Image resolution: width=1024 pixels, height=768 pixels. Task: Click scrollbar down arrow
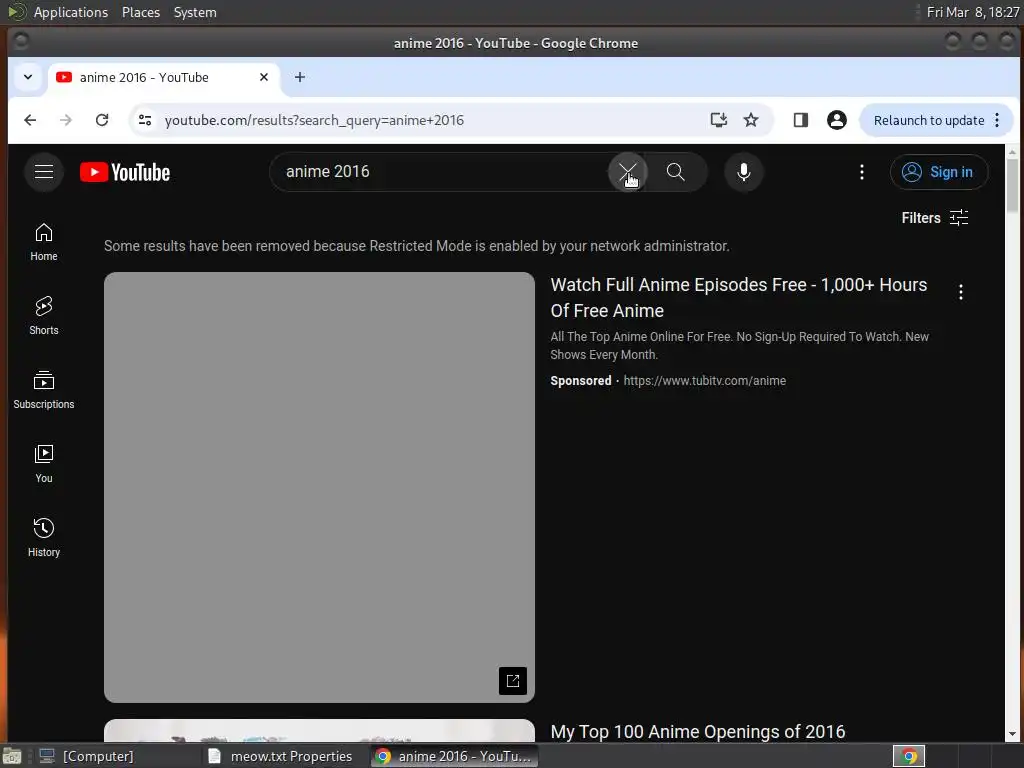tap(1012, 733)
